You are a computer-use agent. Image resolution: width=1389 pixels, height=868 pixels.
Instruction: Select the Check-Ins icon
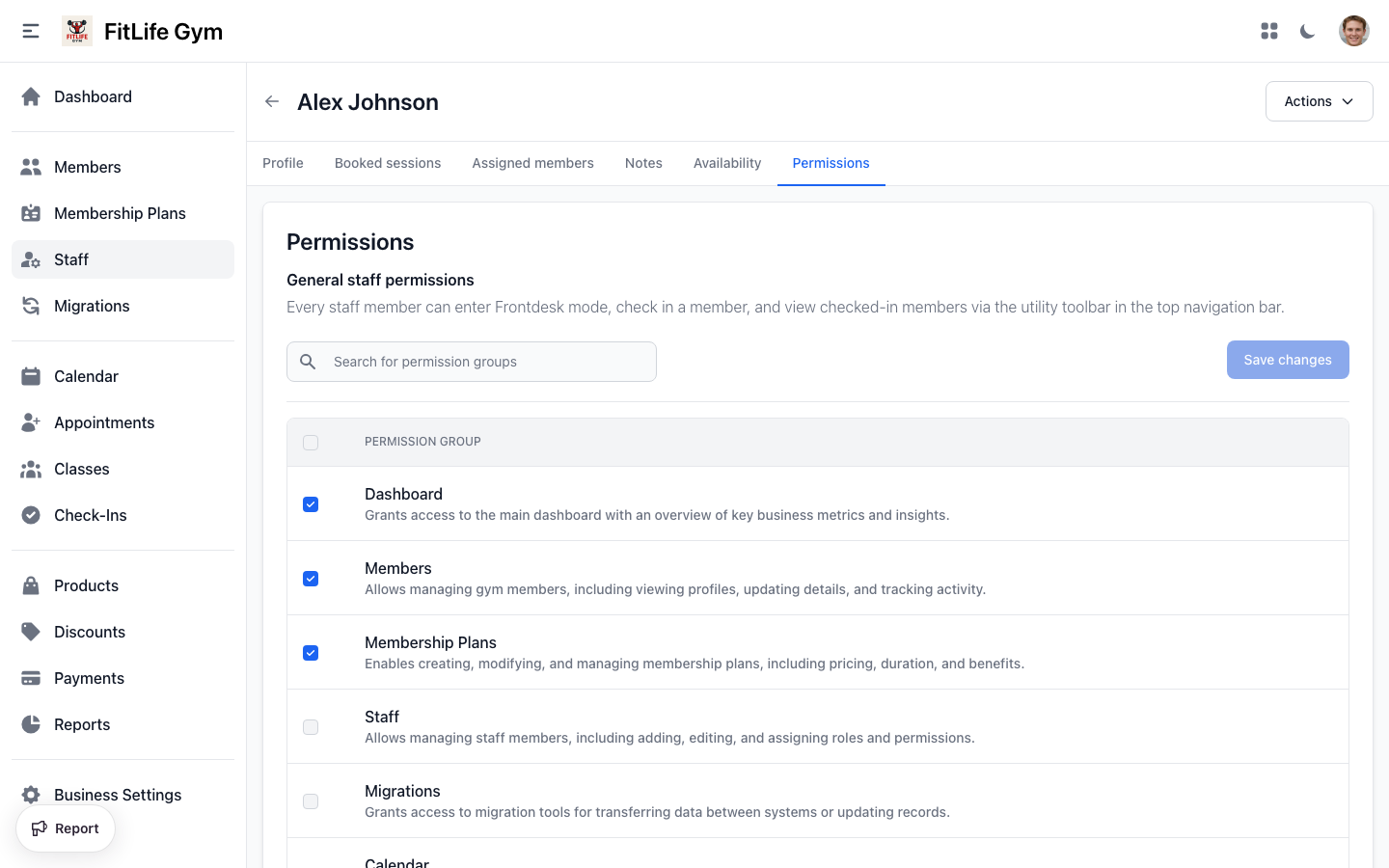point(30,515)
